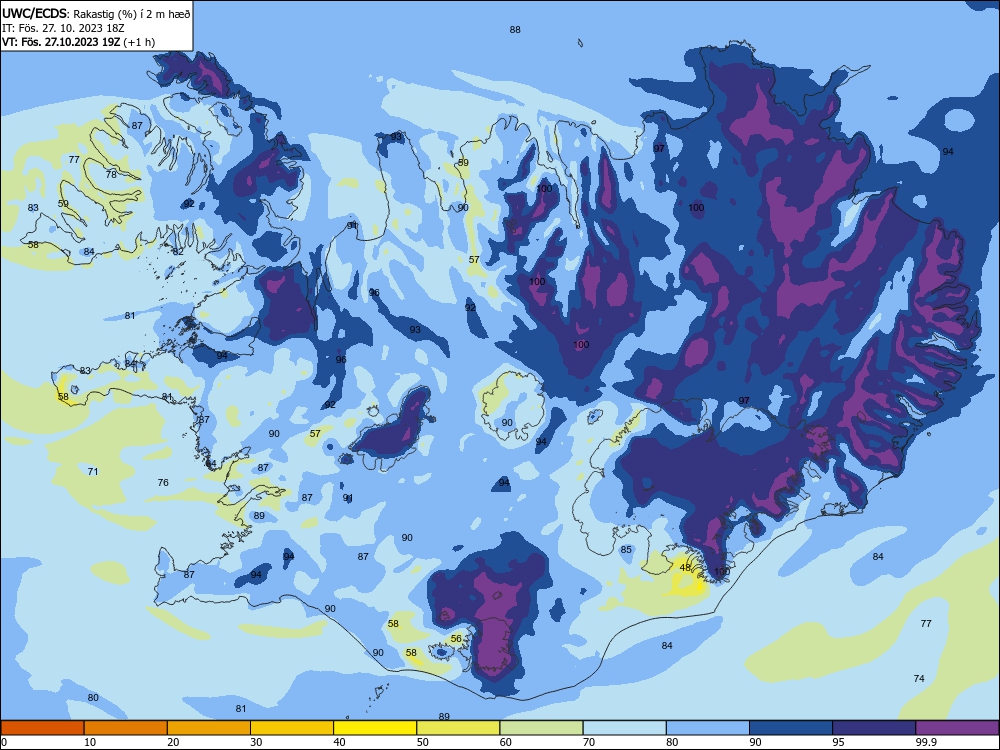Choose the dark blue 90–95 legend swatch

pyautogui.click(x=791, y=728)
